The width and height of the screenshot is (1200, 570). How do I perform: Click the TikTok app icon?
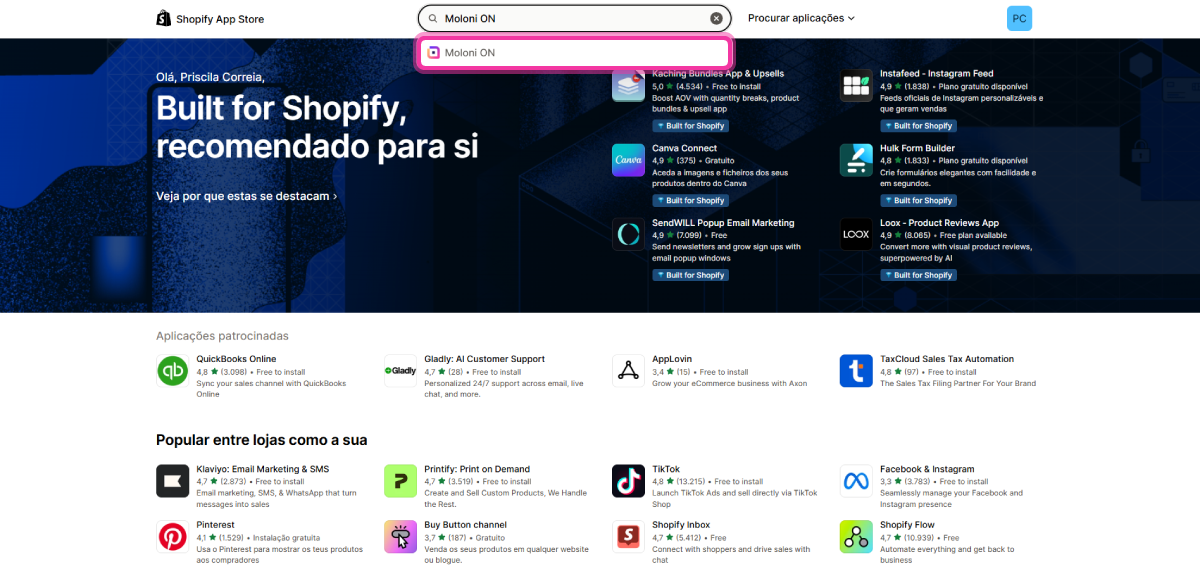click(628, 481)
